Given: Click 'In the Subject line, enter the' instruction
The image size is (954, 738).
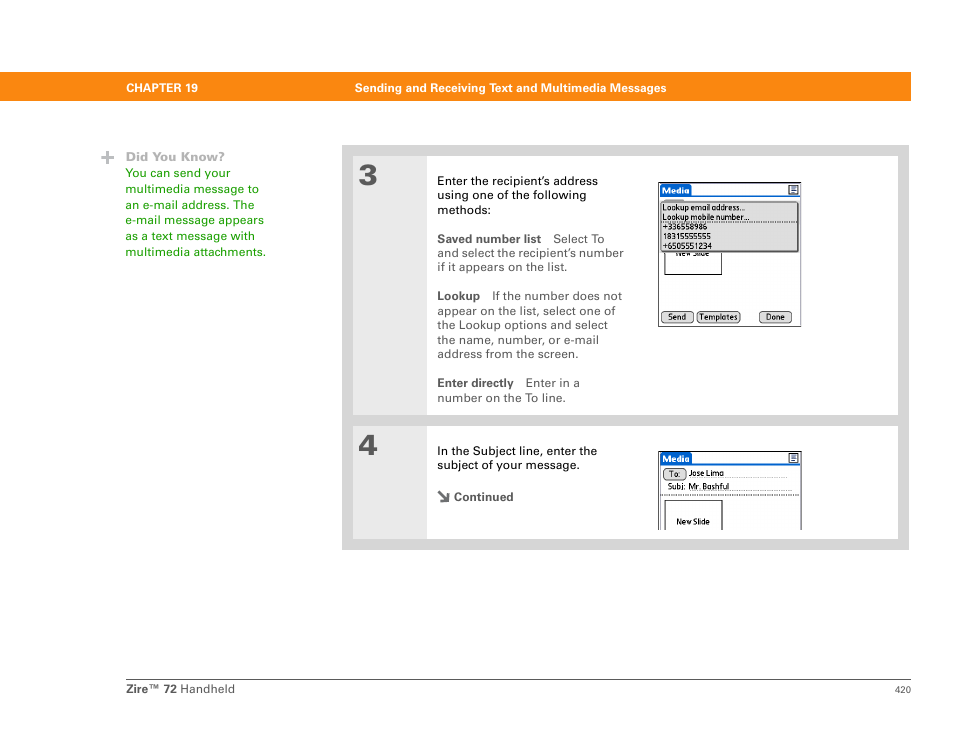Looking at the screenshot, I should (517, 451).
